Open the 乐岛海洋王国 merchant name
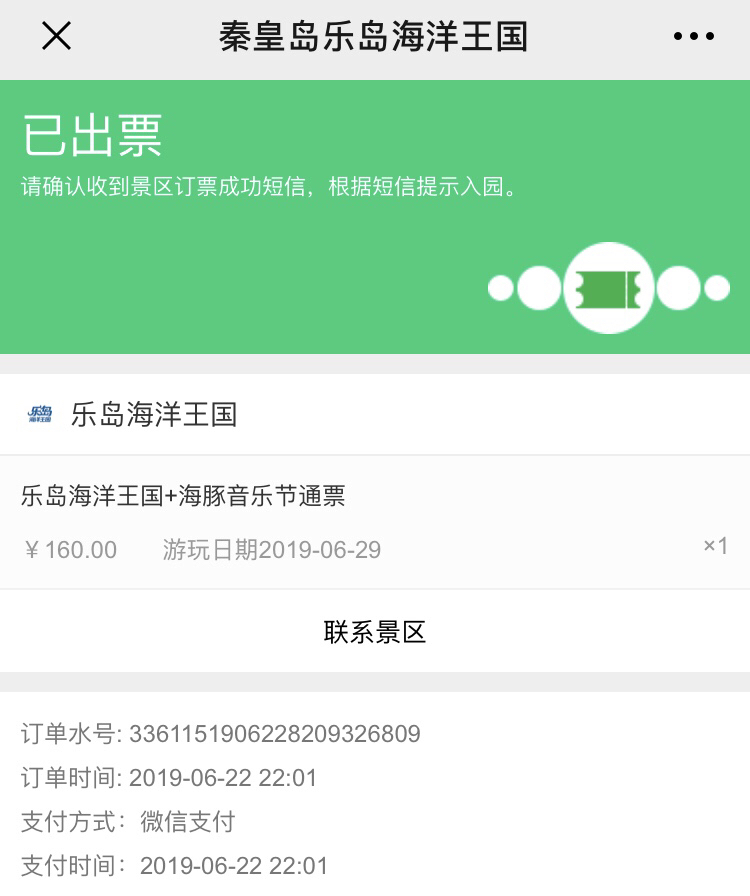750x896 pixels. [154, 414]
